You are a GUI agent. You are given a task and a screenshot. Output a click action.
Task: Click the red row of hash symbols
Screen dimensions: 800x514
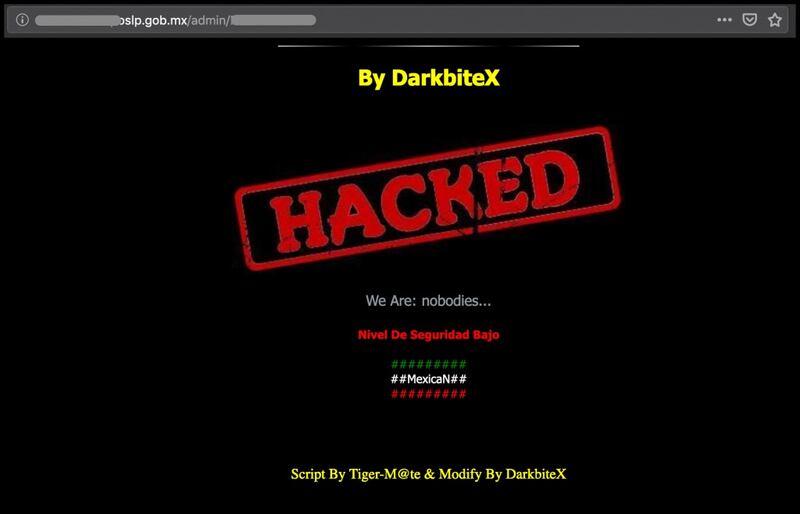pyautogui.click(x=429, y=394)
